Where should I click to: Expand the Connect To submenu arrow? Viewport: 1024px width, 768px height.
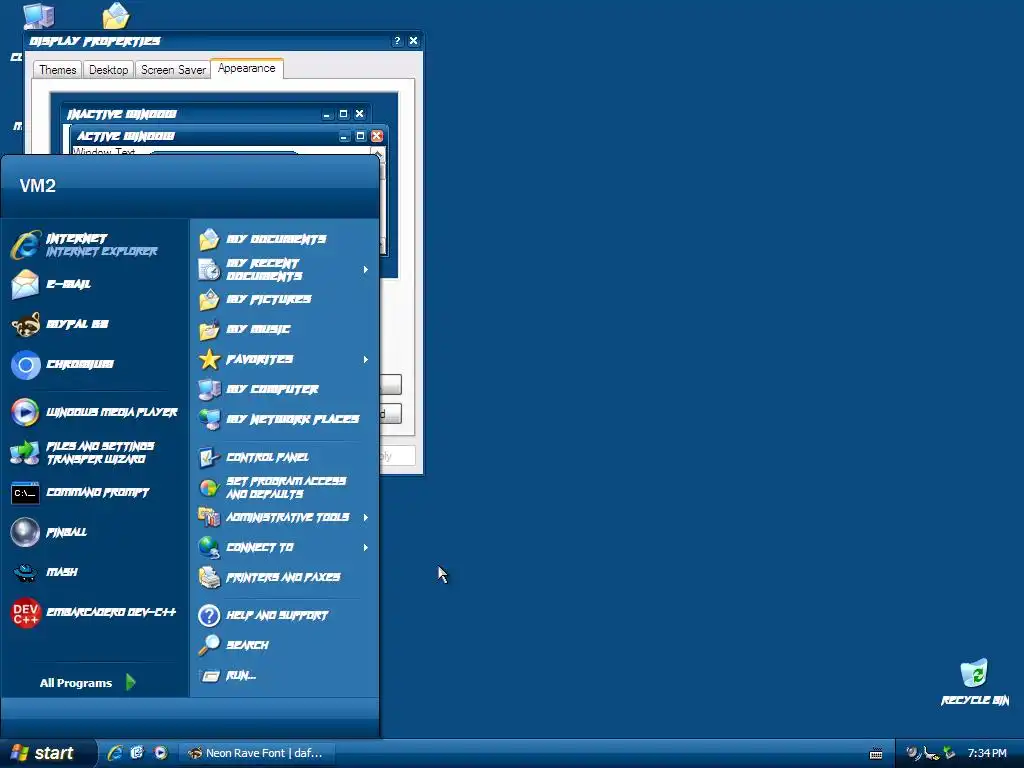(x=366, y=547)
